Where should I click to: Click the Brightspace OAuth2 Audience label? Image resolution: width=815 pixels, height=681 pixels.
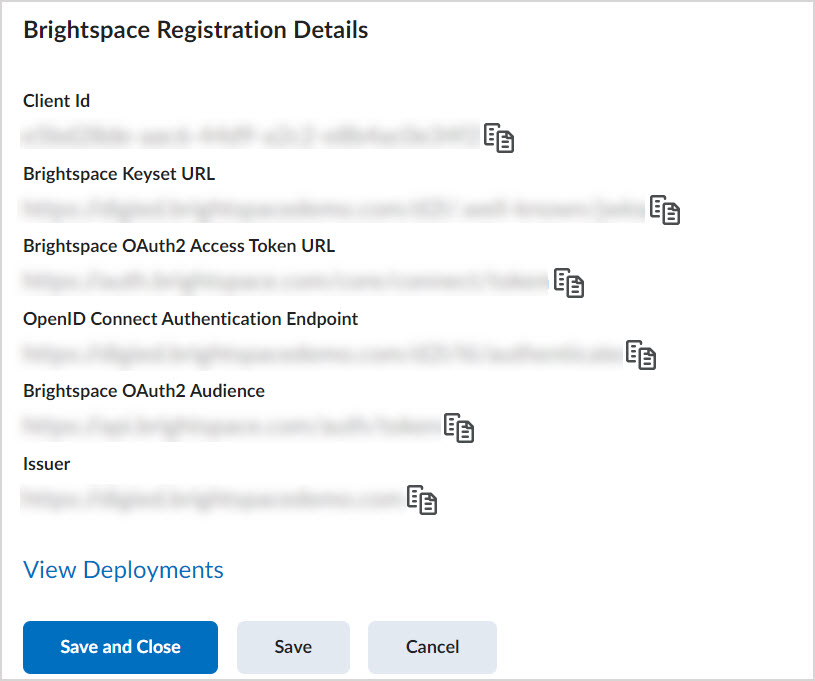click(143, 391)
